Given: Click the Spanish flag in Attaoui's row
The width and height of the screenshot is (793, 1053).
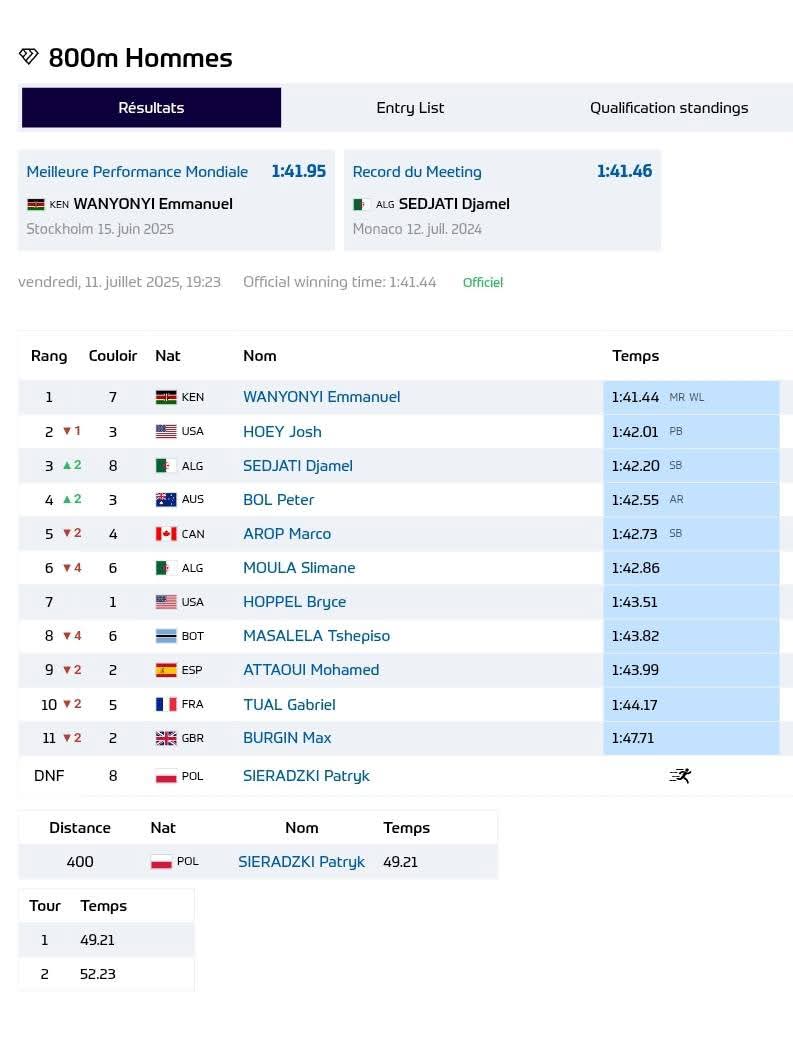Looking at the screenshot, I should tap(166, 670).
